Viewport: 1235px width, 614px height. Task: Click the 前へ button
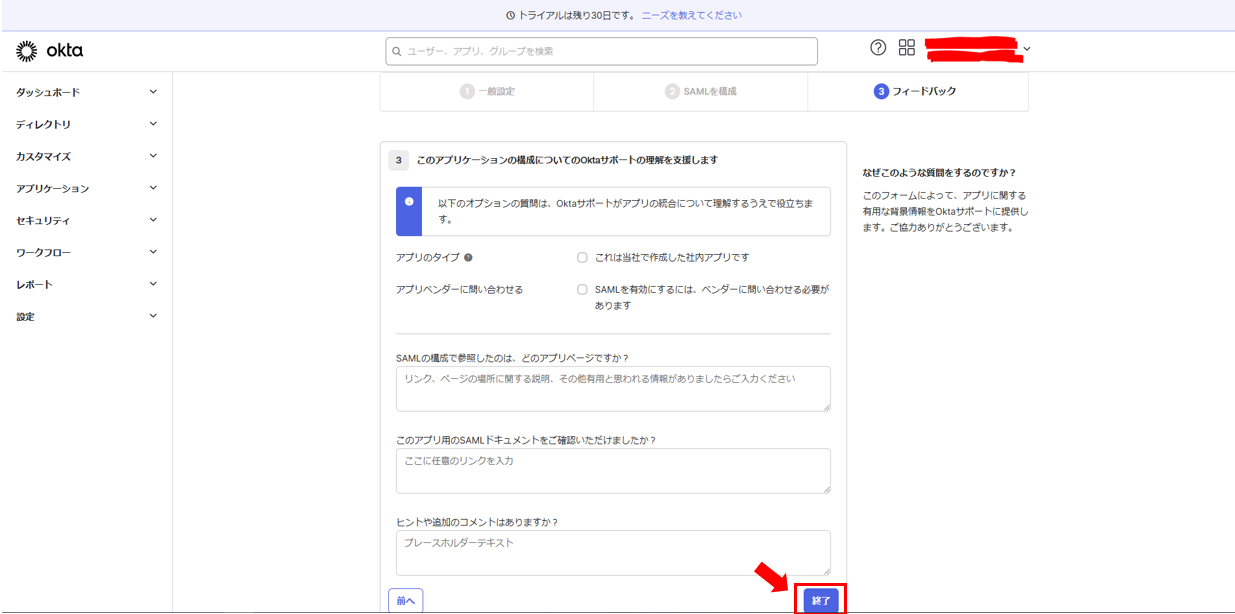(405, 600)
